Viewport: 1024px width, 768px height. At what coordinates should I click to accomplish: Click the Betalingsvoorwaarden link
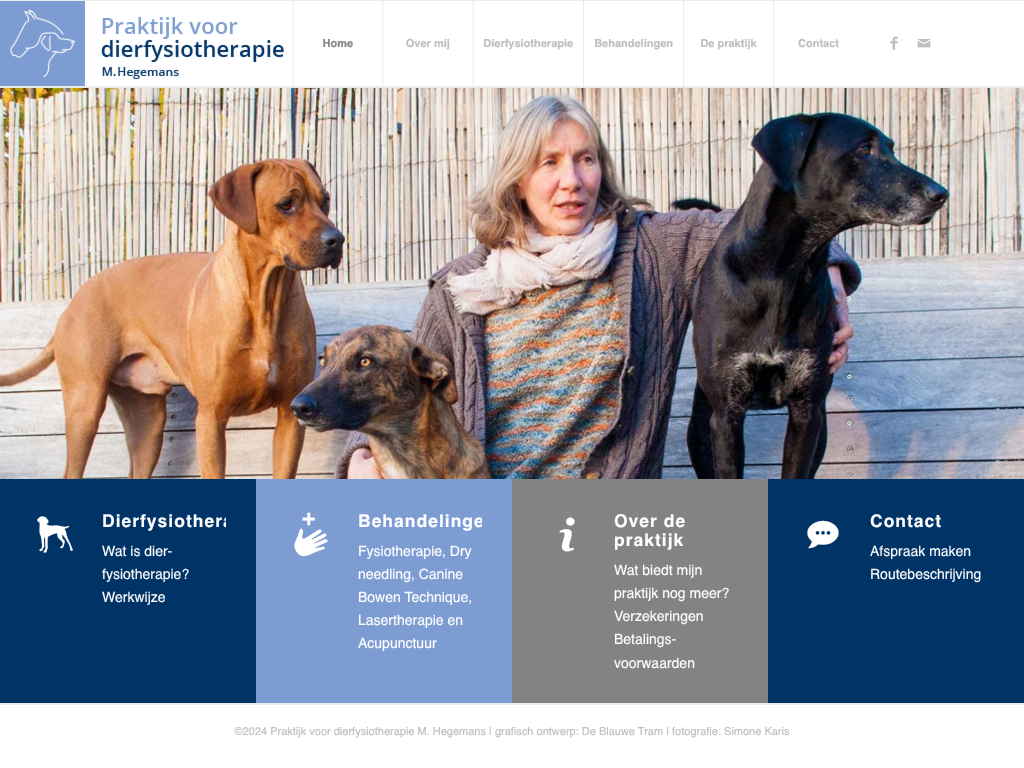pos(654,651)
